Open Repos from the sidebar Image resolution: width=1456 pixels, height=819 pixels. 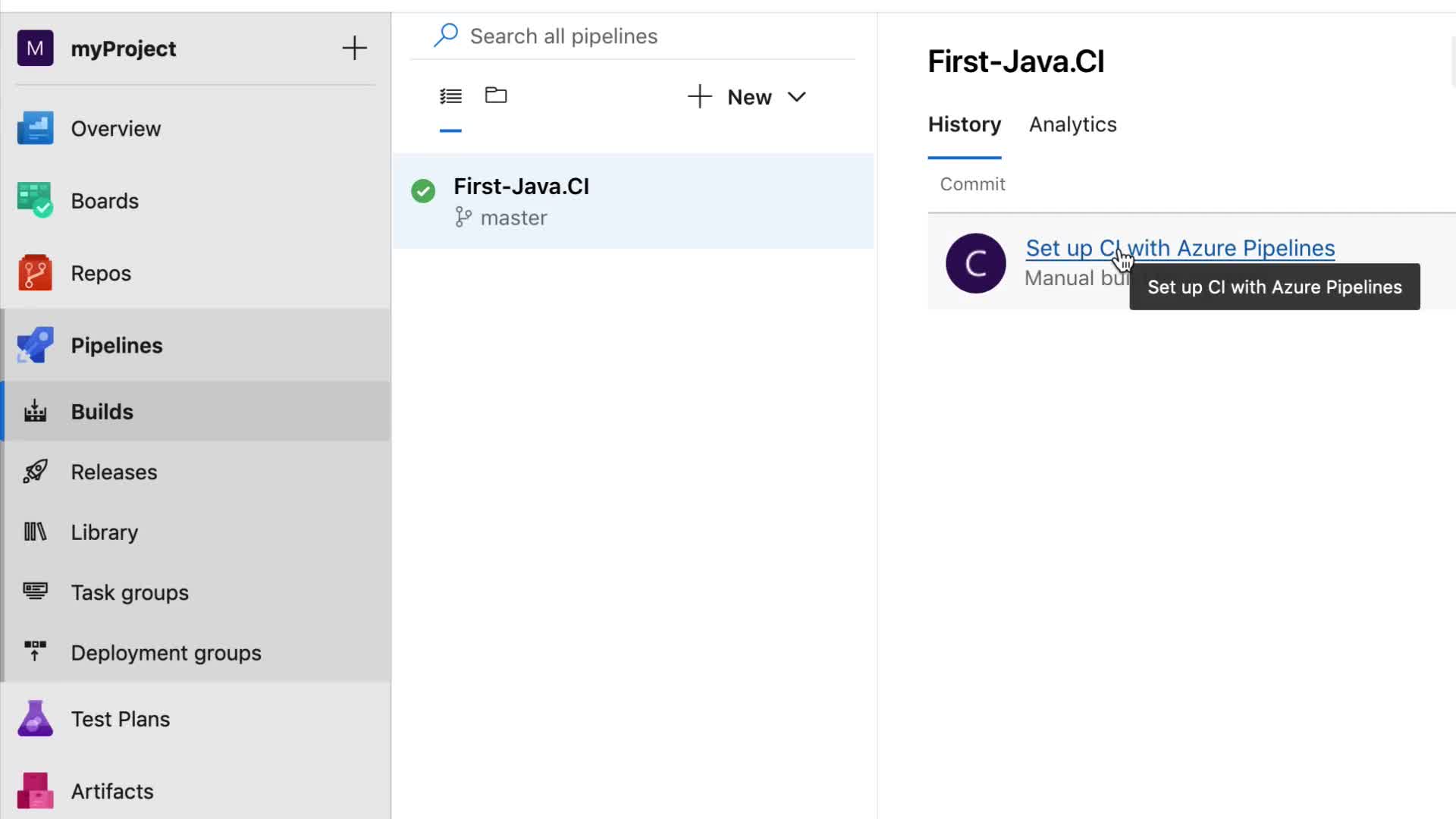[35, 273]
